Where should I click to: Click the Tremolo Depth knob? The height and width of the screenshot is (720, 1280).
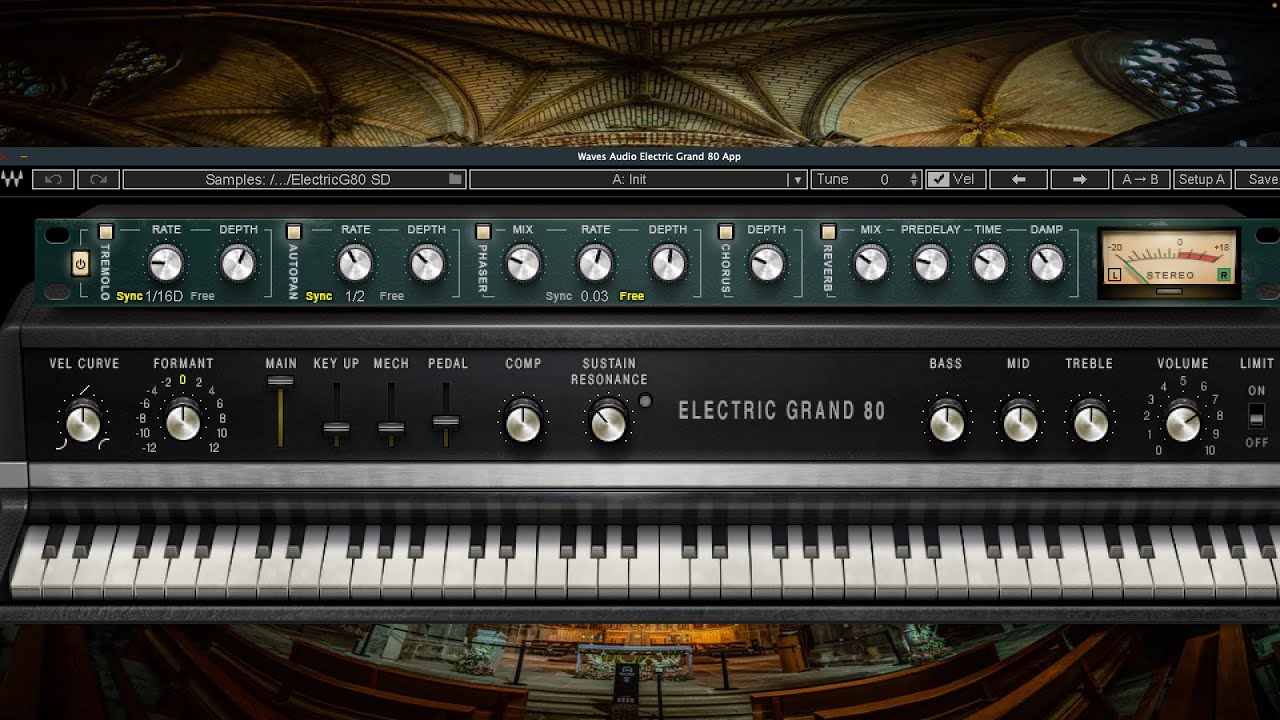click(238, 264)
